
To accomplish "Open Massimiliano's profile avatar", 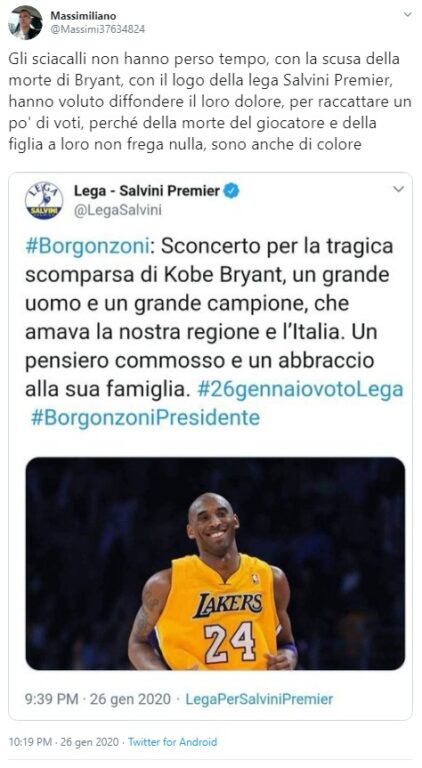I will pos(25,23).
